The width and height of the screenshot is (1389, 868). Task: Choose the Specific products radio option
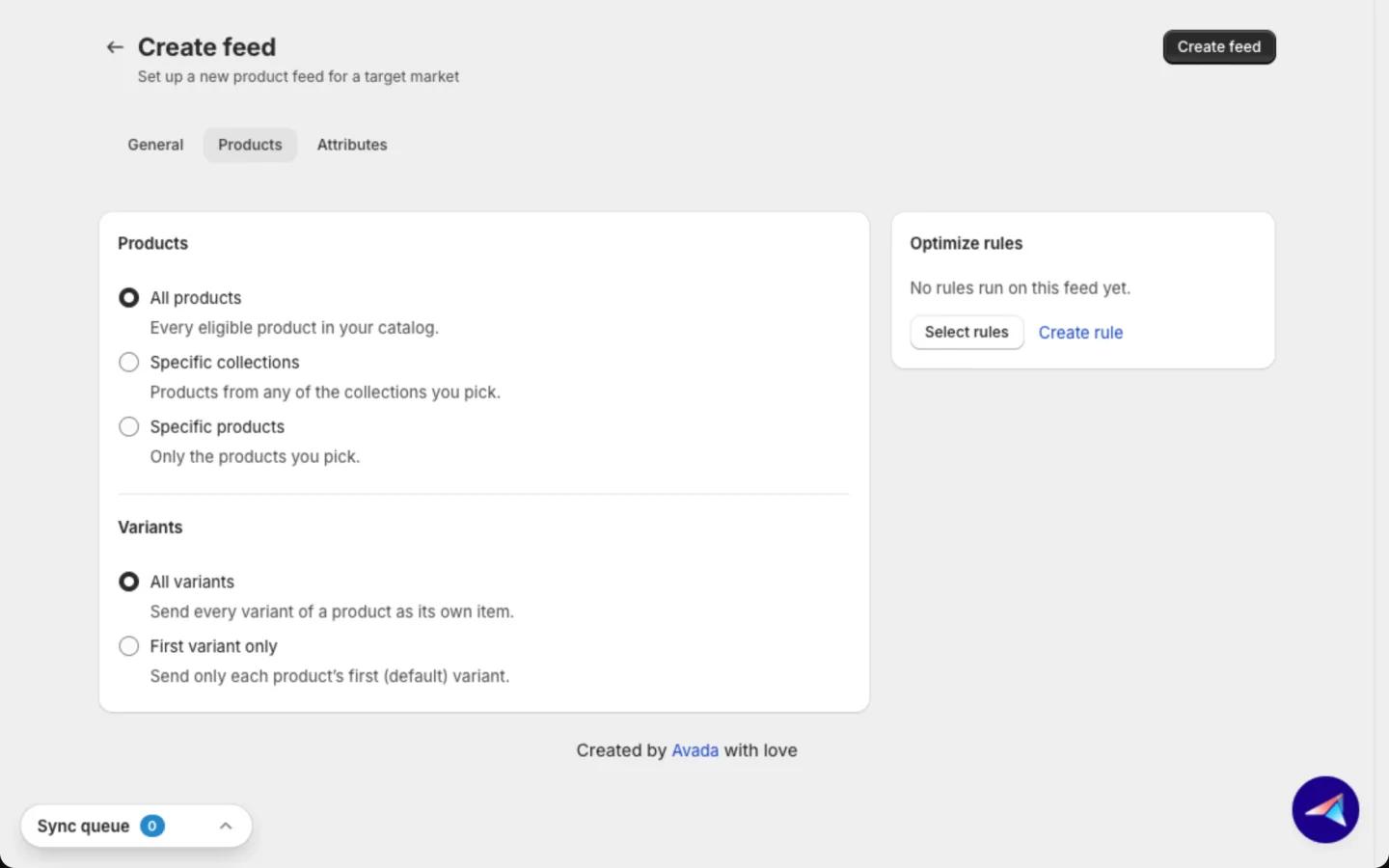point(128,426)
